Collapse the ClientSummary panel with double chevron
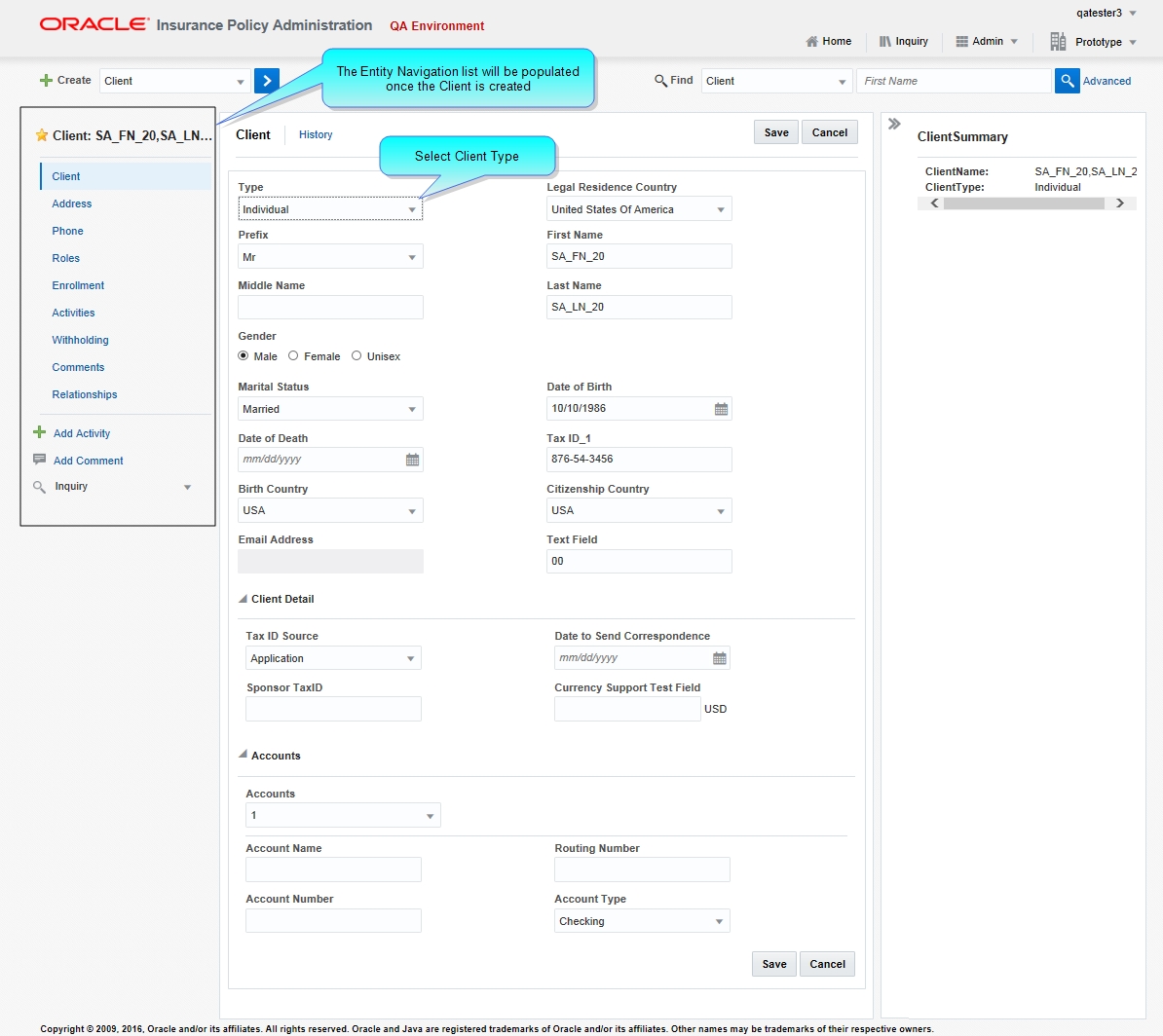The width and height of the screenshot is (1163, 1036). 894,124
